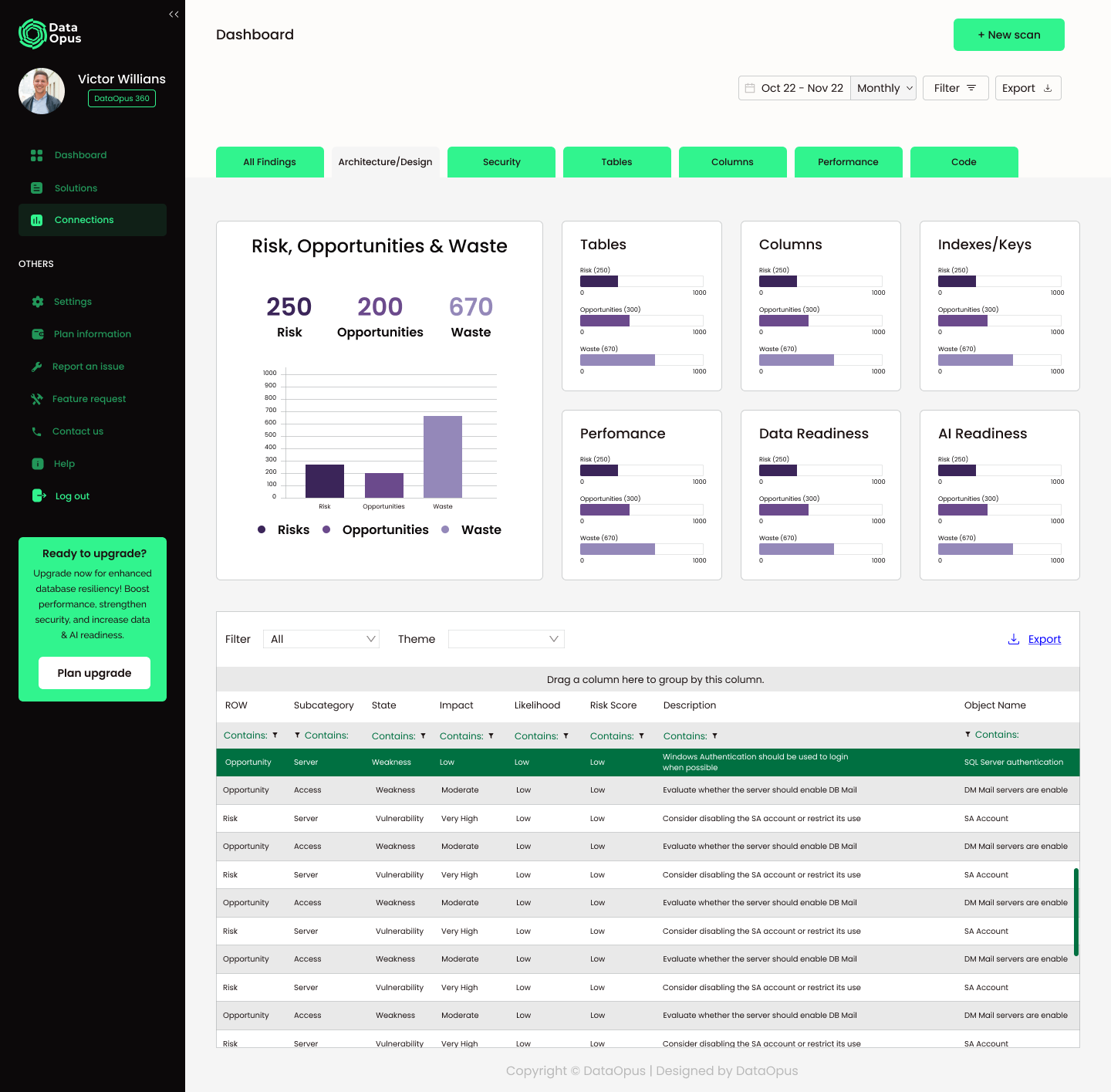Click the DataOpus logo icon
Screen dimensions: 1111x1092
click(32, 34)
